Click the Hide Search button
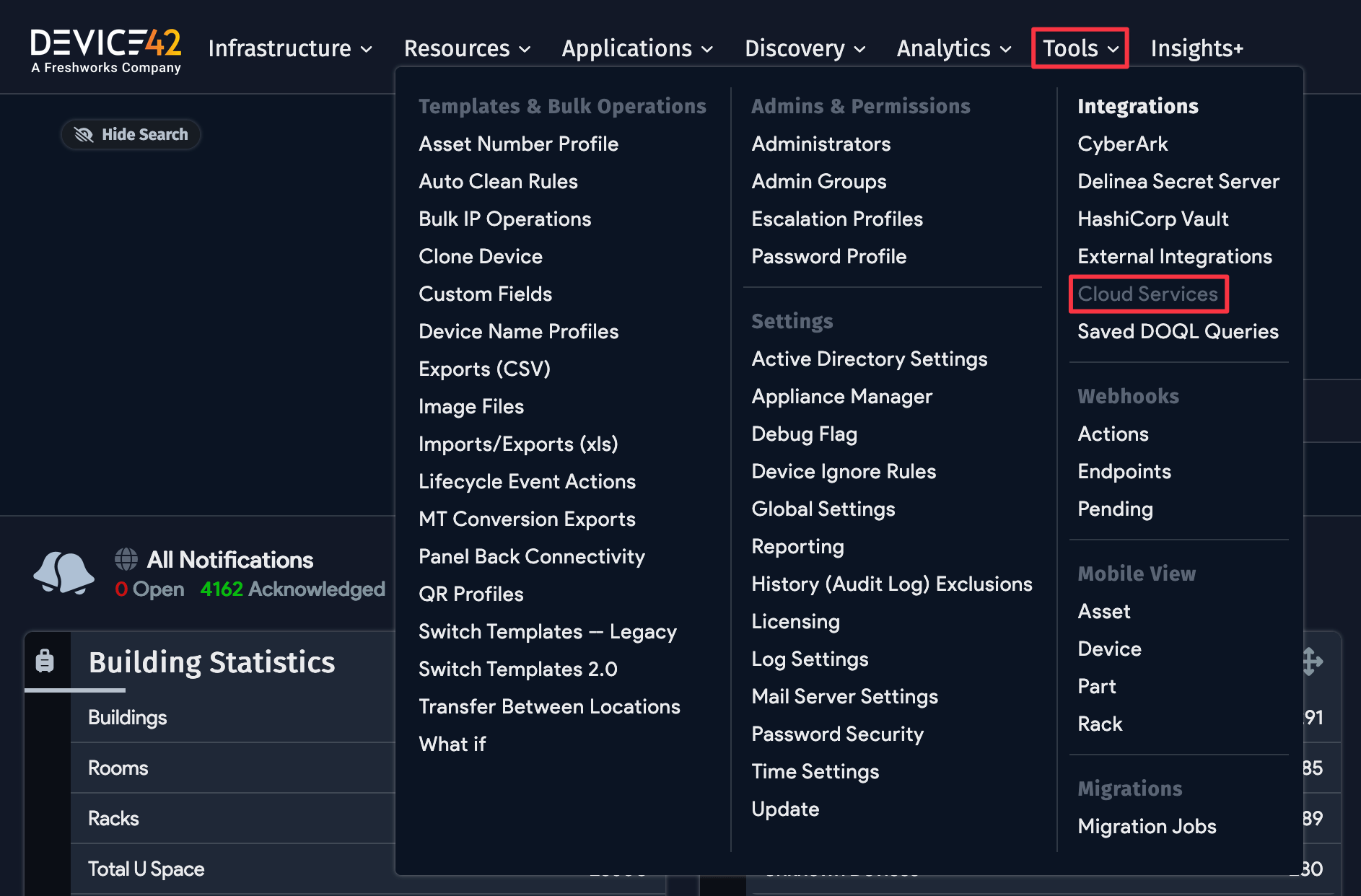 coord(131,134)
